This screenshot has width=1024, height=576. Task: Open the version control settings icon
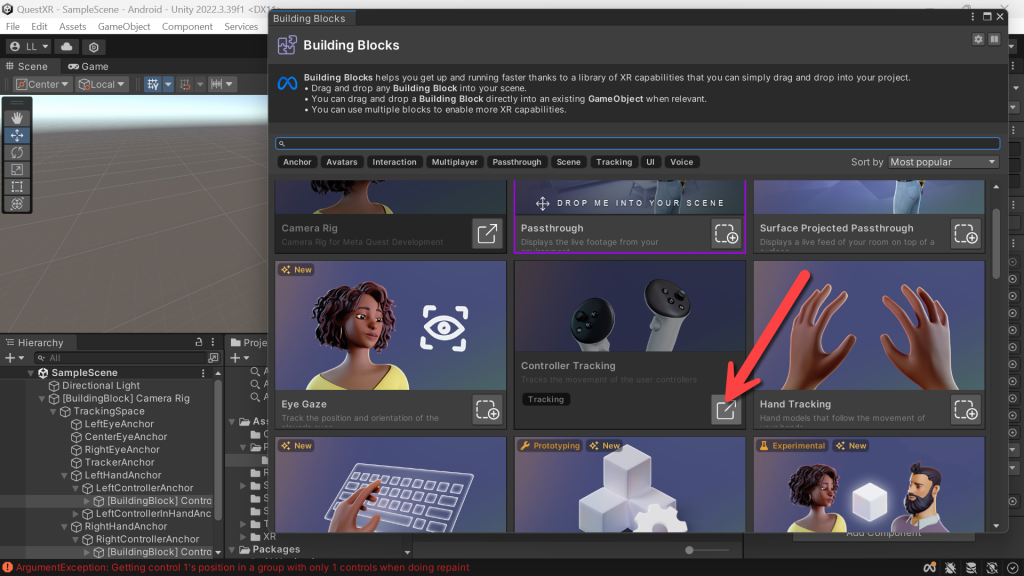[93, 47]
